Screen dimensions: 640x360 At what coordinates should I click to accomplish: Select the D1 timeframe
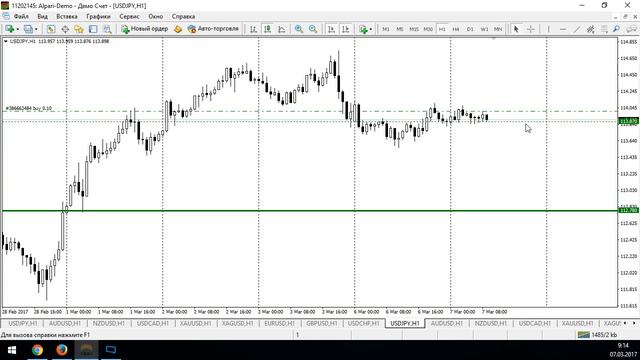tap(470, 29)
